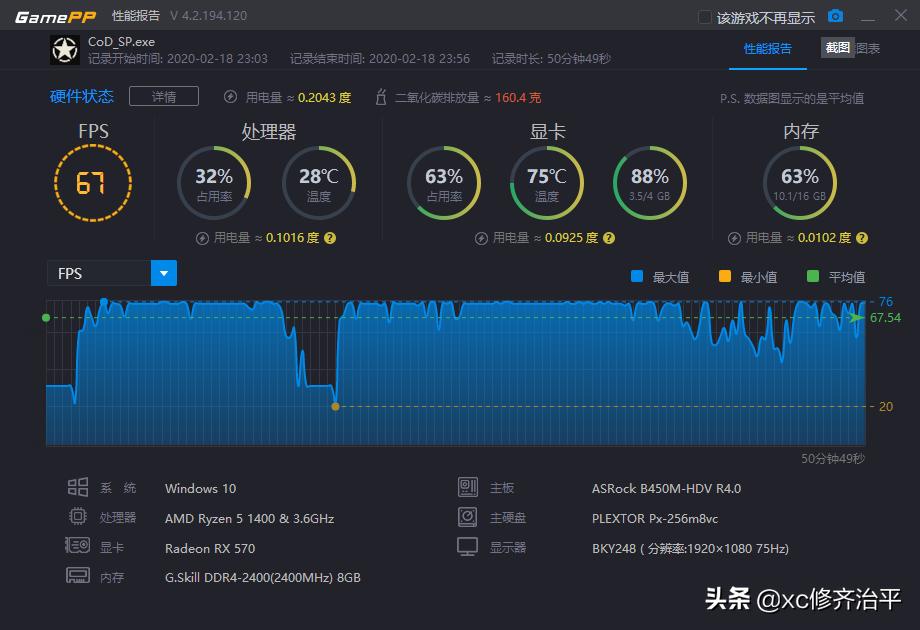Click the minimum FPS marker dot at 20
The height and width of the screenshot is (630, 920).
click(336, 407)
